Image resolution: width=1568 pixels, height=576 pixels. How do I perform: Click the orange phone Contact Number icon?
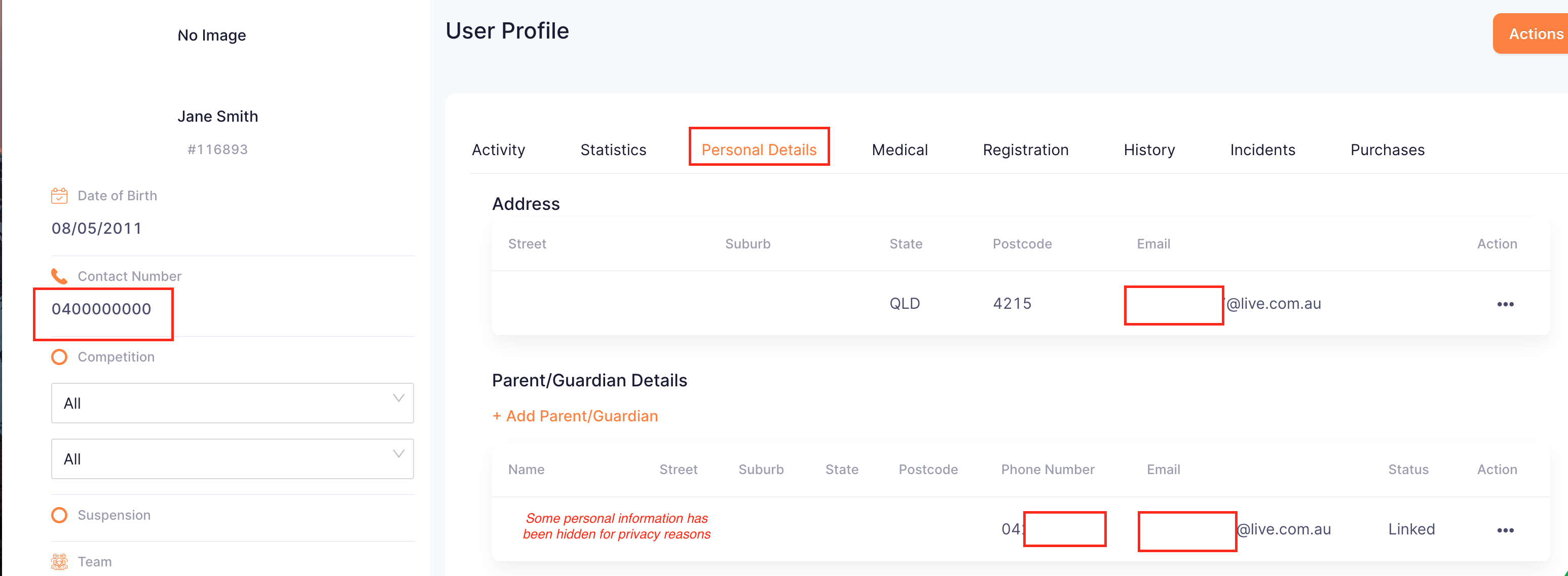(x=59, y=276)
